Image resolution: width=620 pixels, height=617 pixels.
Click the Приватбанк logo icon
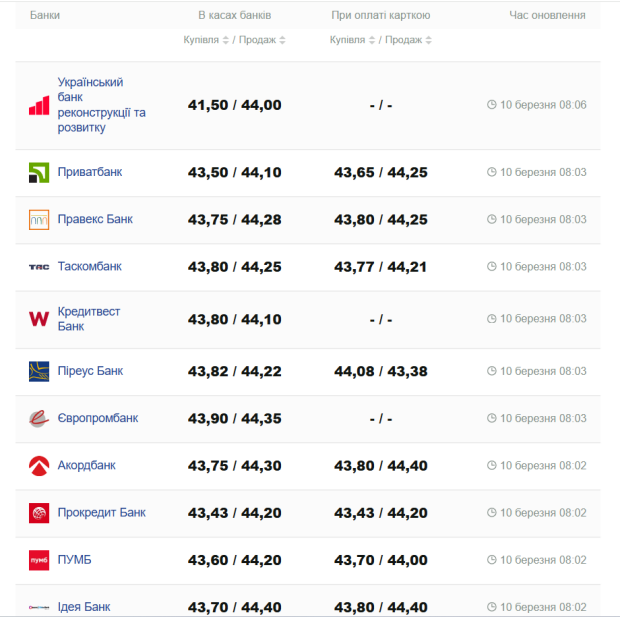pos(39,172)
